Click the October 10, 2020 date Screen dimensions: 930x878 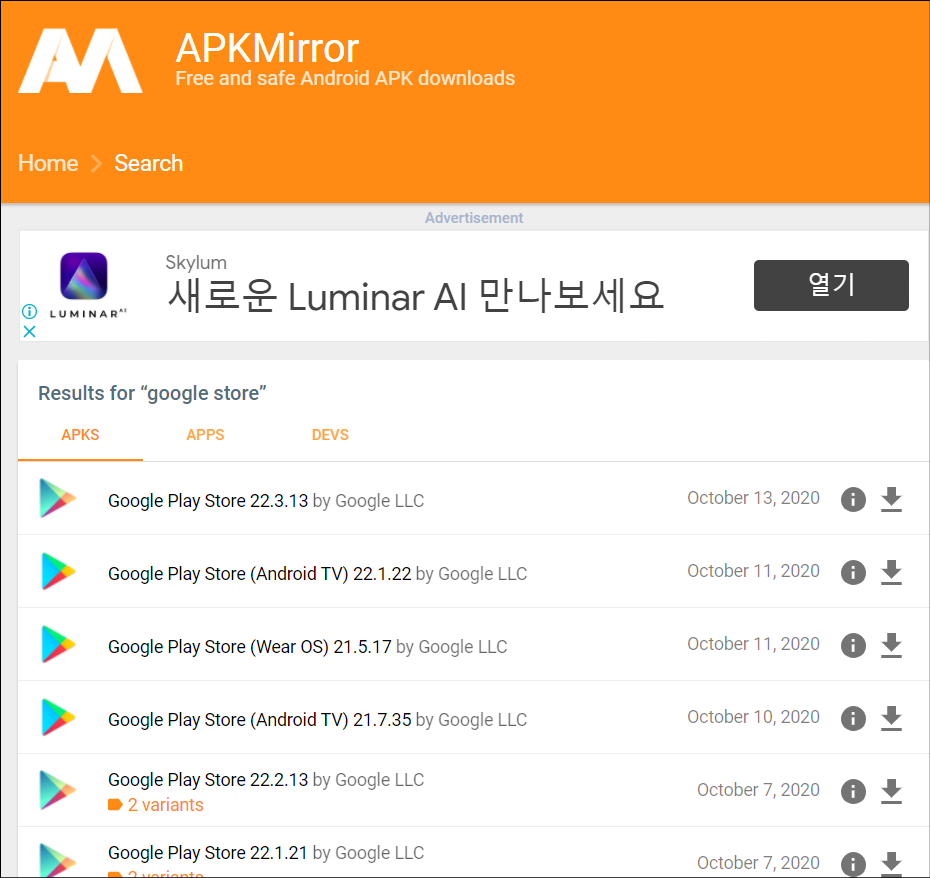(753, 717)
